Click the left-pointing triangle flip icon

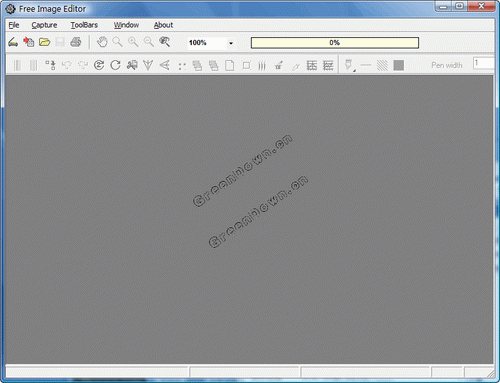coord(165,65)
